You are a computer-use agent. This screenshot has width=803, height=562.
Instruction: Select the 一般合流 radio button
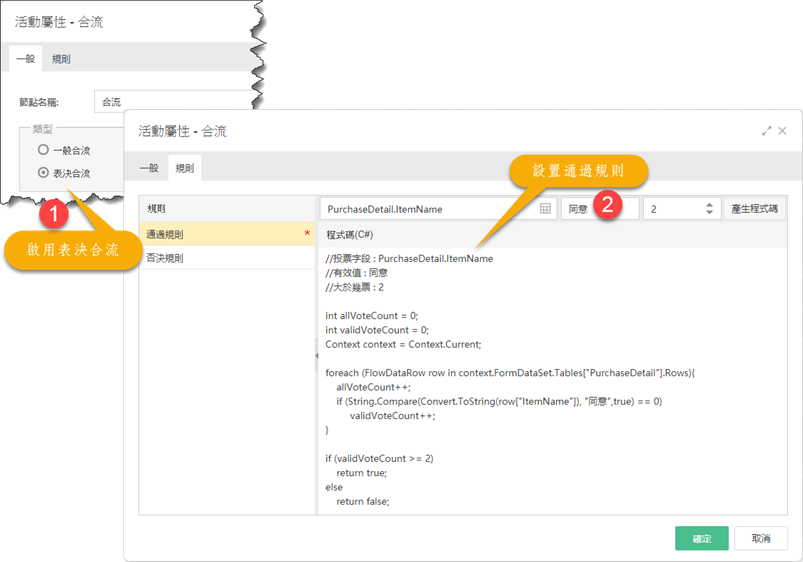(43, 150)
